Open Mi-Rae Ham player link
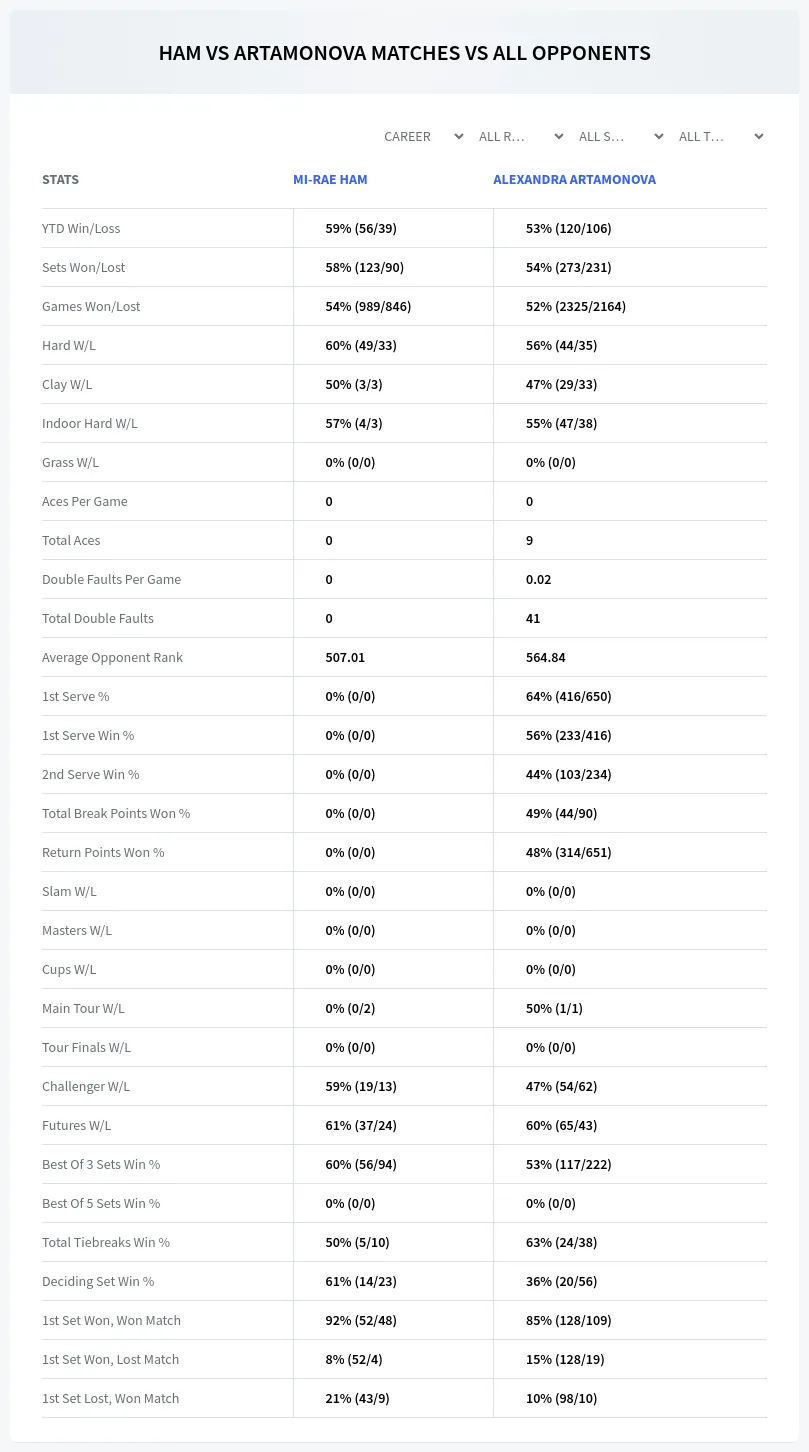Image resolution: width=809 pixels, height=1452 pixels. click(330, 180)
